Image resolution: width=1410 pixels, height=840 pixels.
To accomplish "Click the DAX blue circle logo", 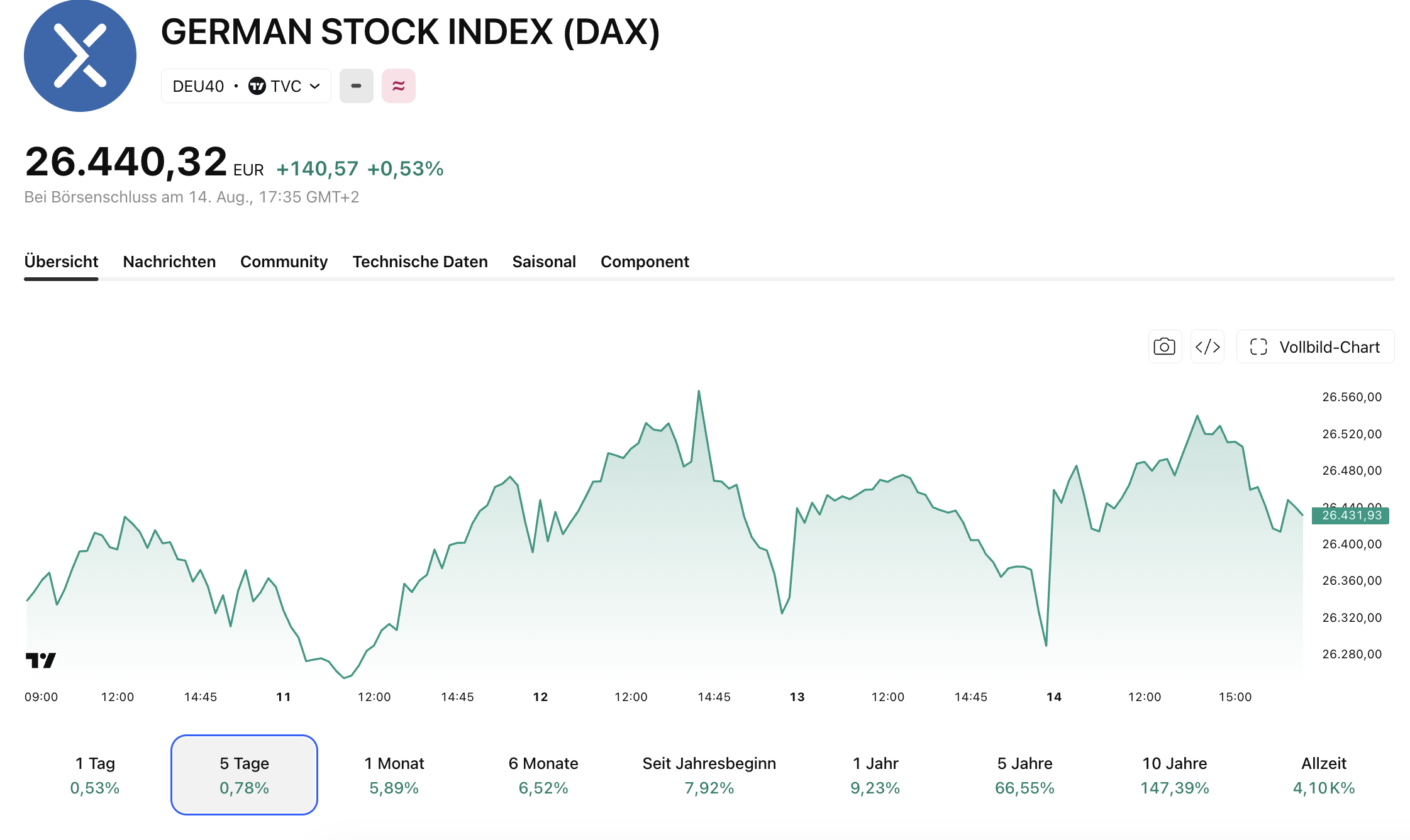I will pyautogui.click(x=80, y=56).
